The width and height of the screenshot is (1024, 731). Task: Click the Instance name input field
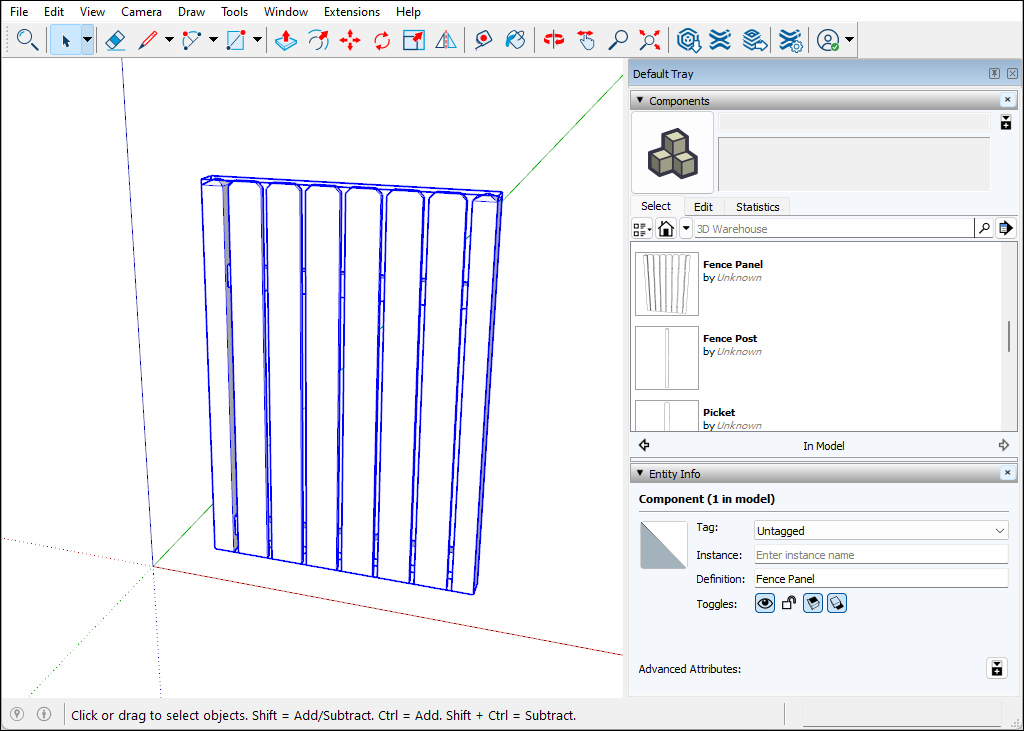(x=881, y=555)
